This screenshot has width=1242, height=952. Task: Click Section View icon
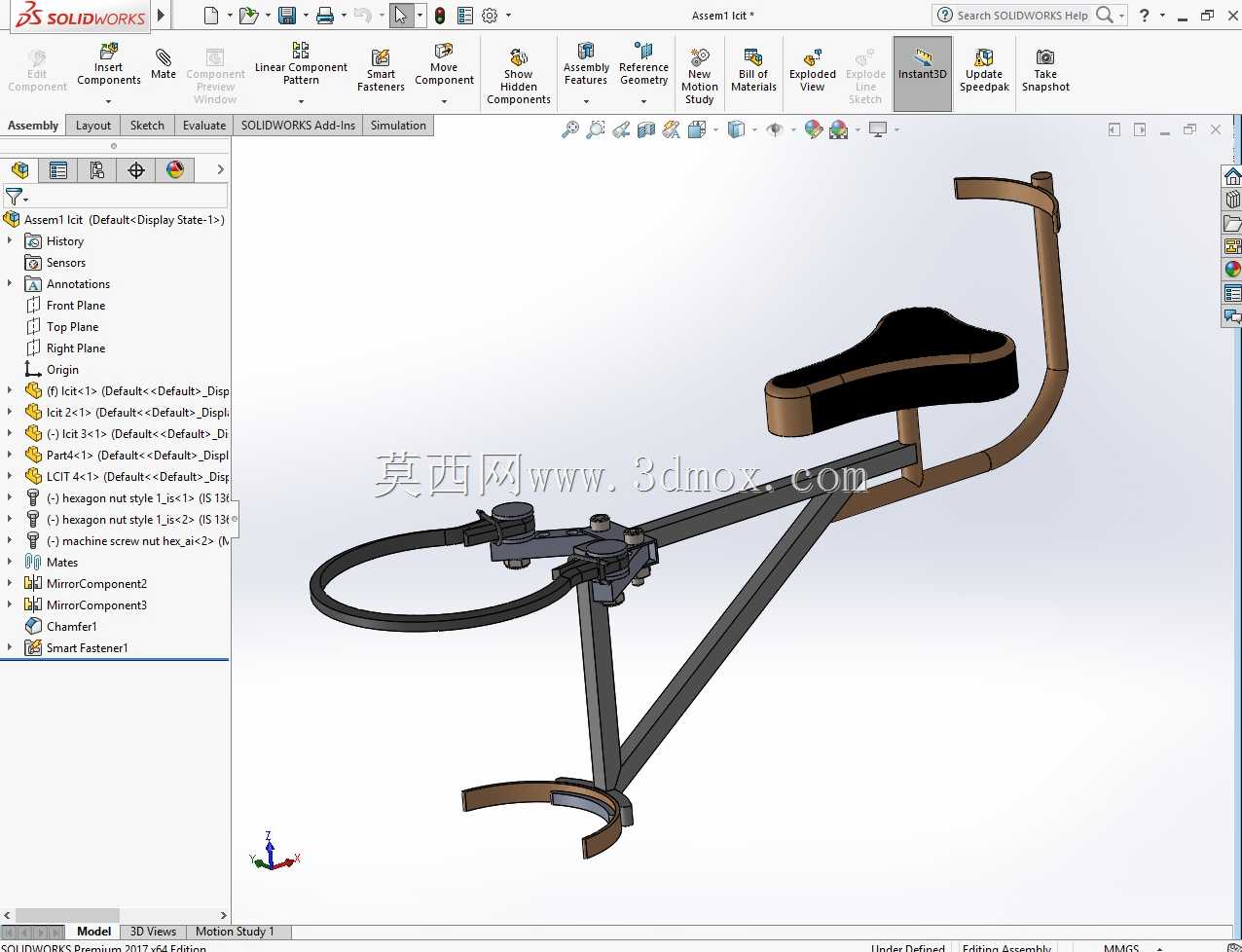[x=646, y=129]
